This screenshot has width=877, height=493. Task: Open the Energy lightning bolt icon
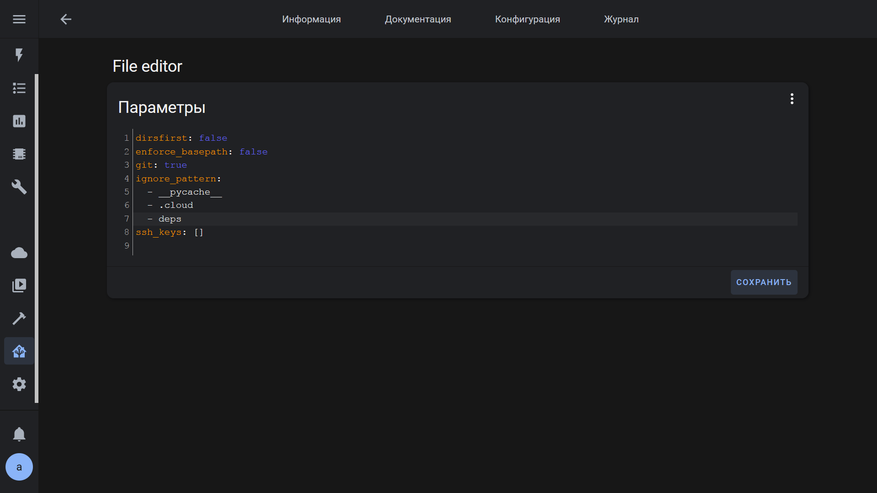[19, 55]
